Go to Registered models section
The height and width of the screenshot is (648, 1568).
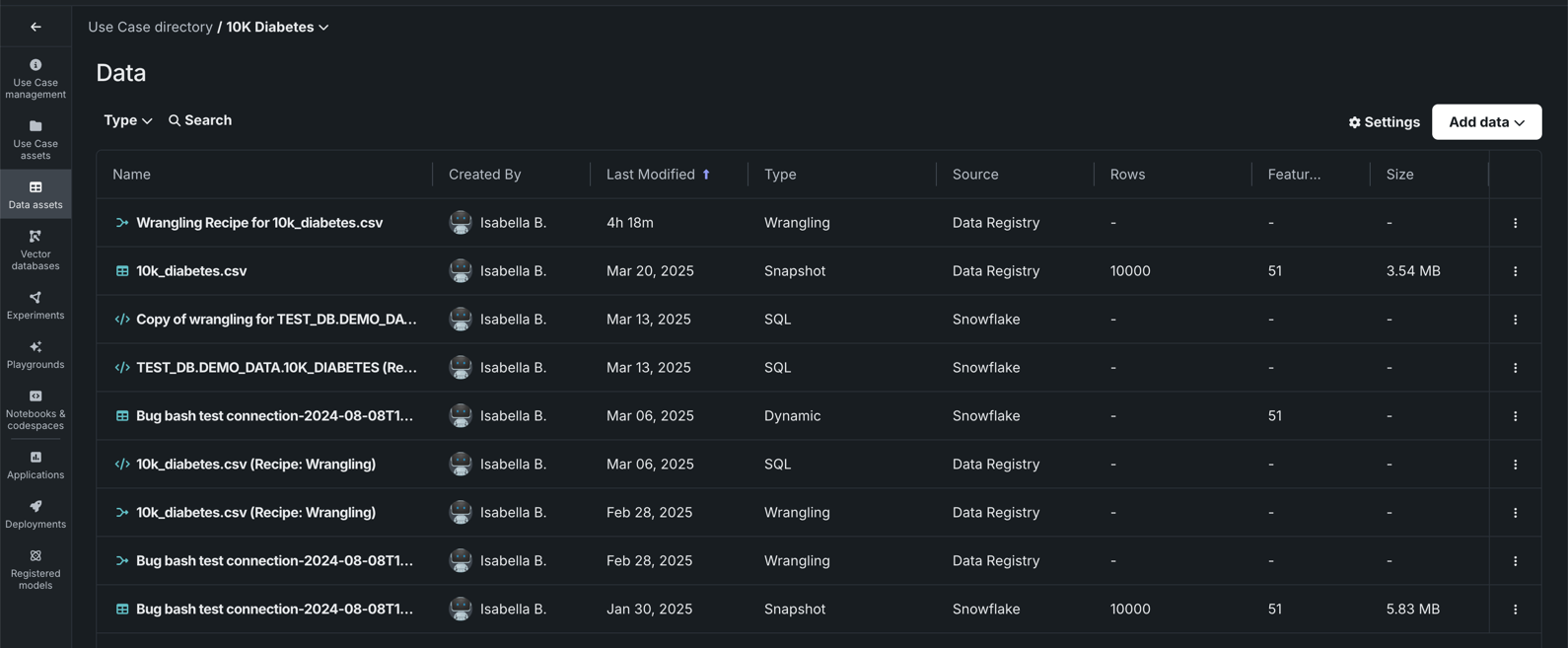[36, 569]
